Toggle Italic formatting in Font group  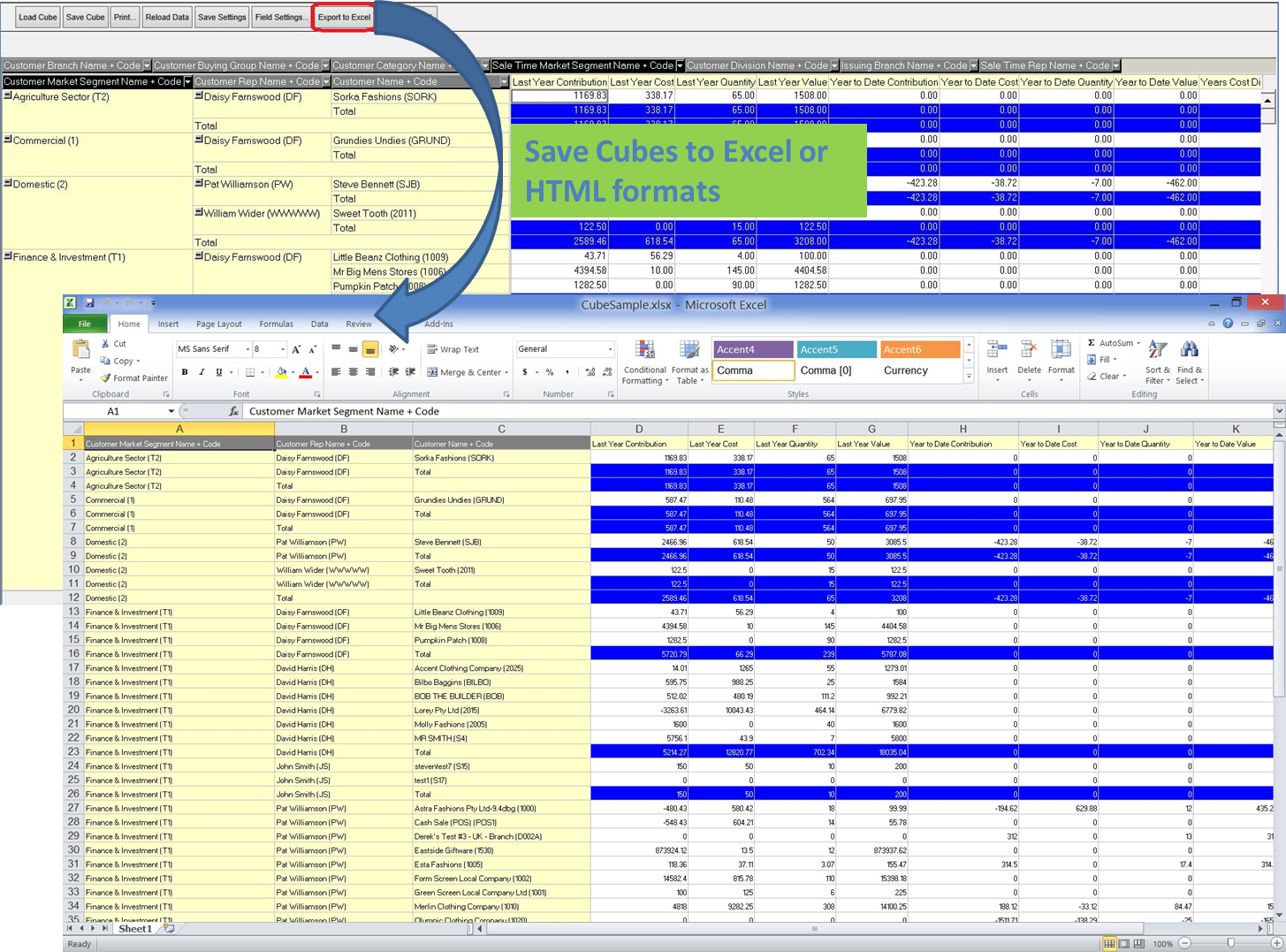tap(202, 372)
